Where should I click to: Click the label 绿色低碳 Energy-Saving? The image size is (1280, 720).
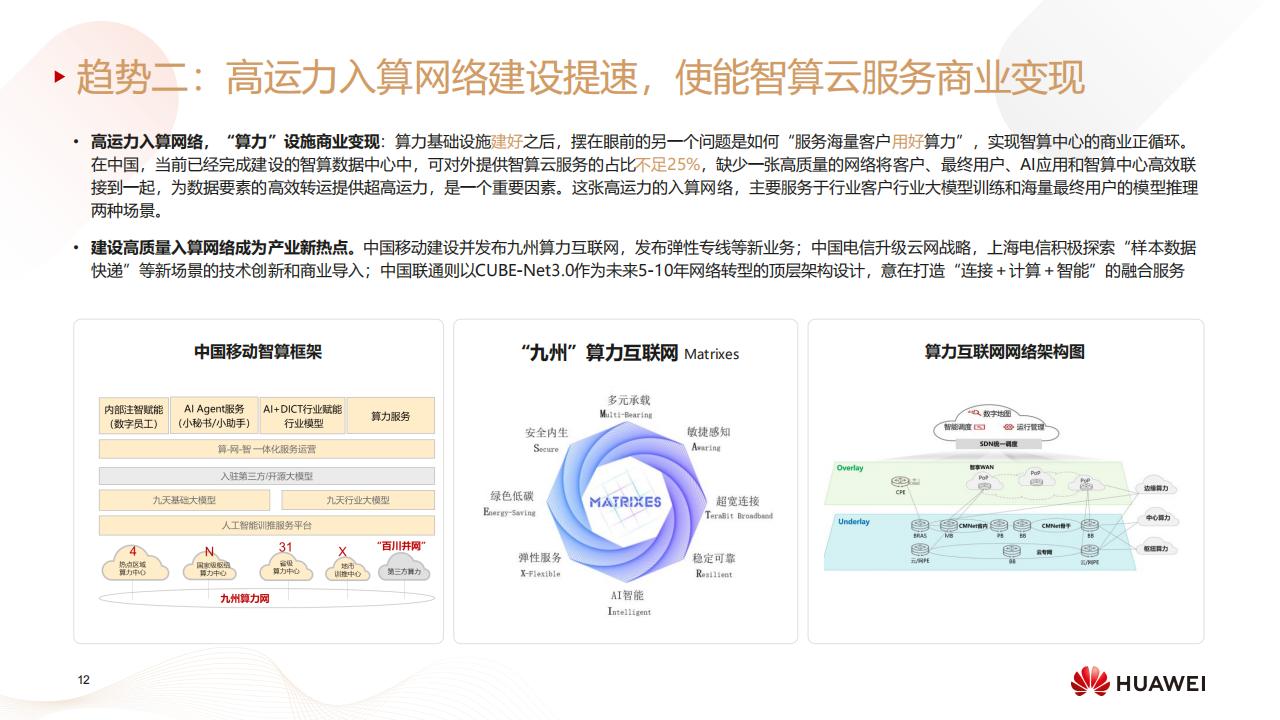tap(510, 503)
